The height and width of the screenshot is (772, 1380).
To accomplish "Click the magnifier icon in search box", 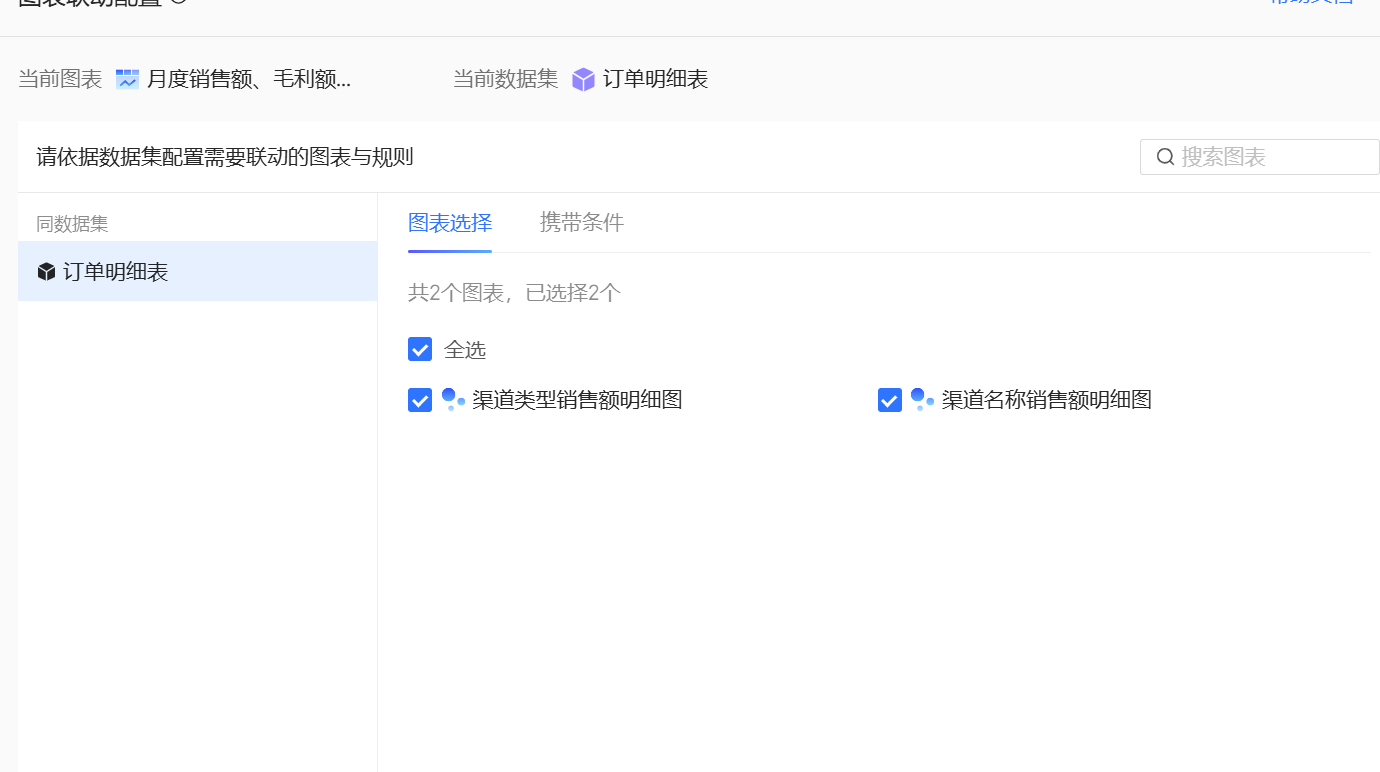I will 1165,157.
